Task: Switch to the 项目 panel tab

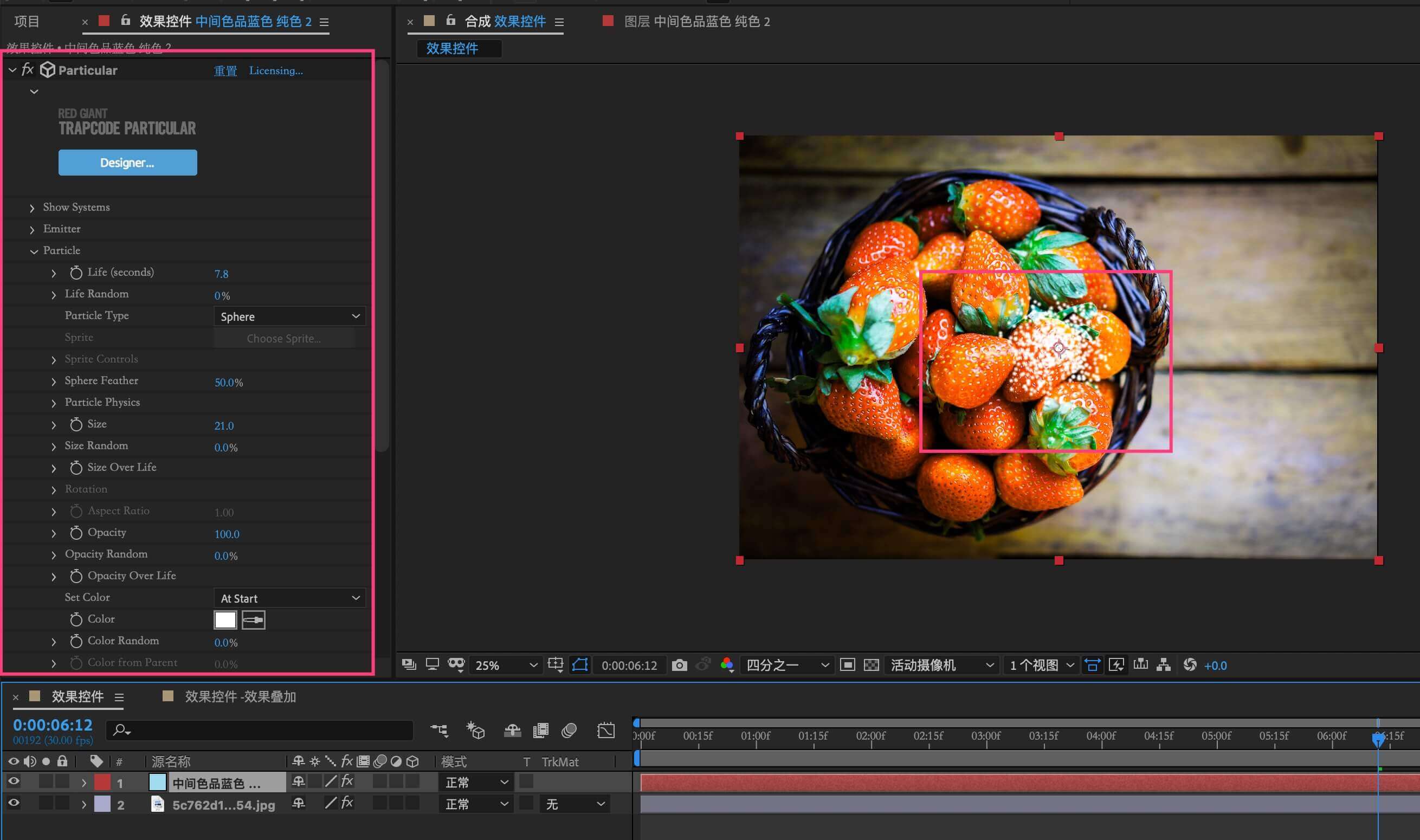Action: click(27, 22)
